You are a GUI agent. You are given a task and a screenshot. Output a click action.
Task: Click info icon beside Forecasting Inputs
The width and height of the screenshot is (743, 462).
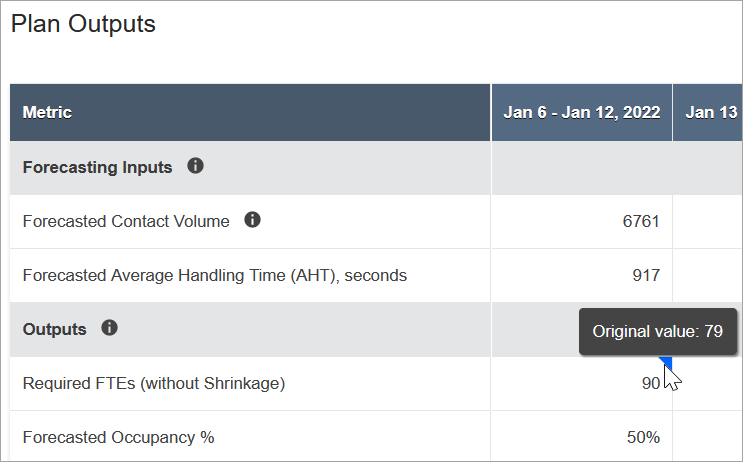[x=196, y=166]
